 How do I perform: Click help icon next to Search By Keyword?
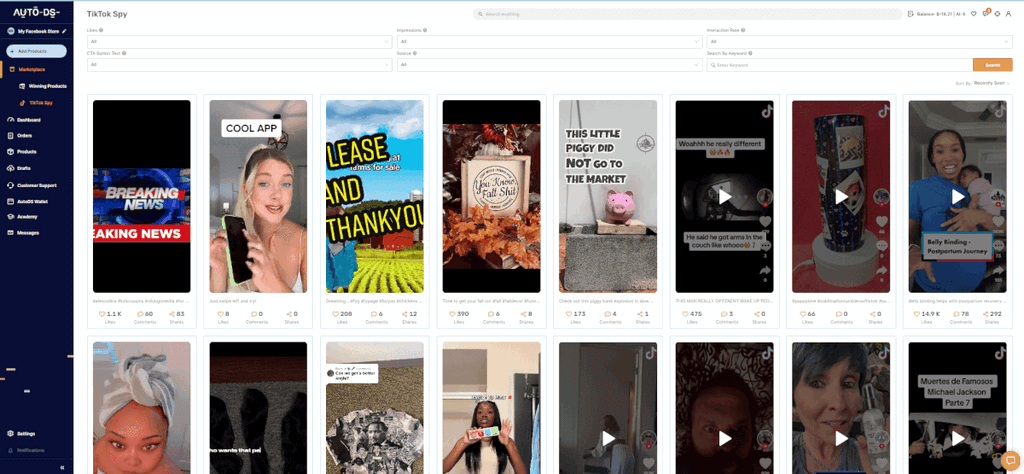point(750,54)
